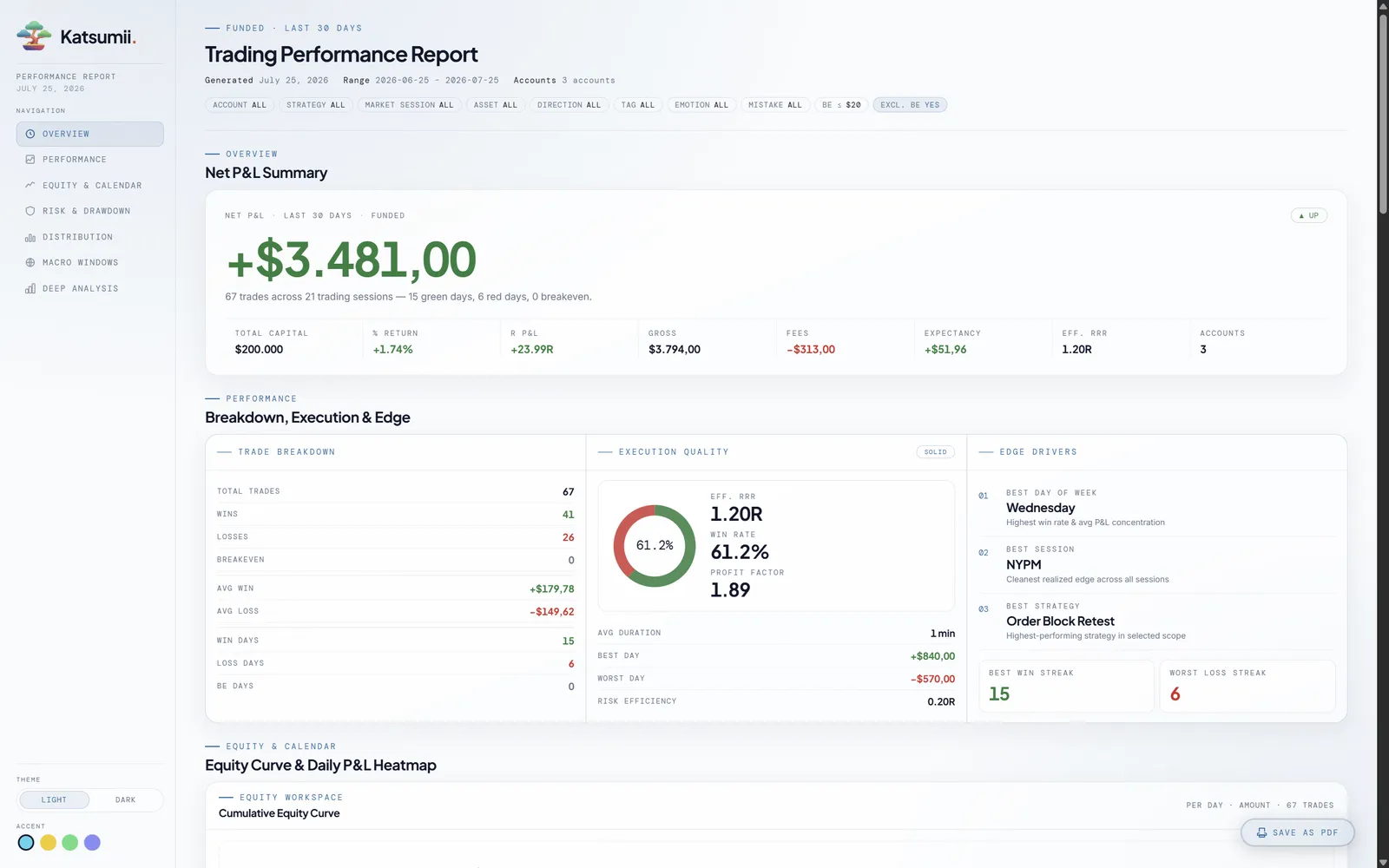Click the Best Win Streak 15 card
1389x868 pixels.
[1067, 687]
